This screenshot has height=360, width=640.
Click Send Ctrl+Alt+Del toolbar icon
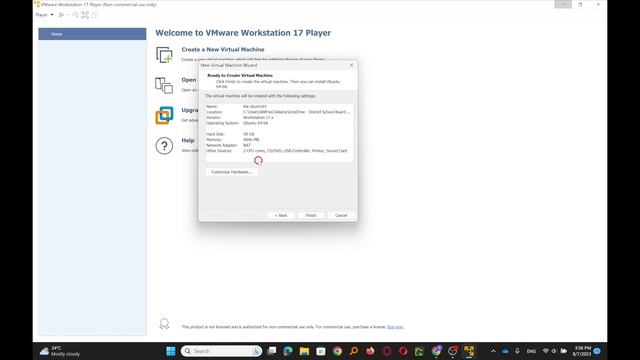[76, 15]
